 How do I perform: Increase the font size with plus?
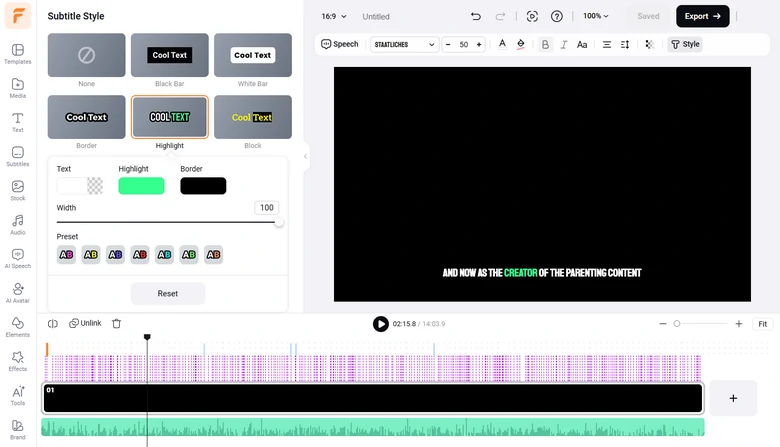(x=479, y=44)
